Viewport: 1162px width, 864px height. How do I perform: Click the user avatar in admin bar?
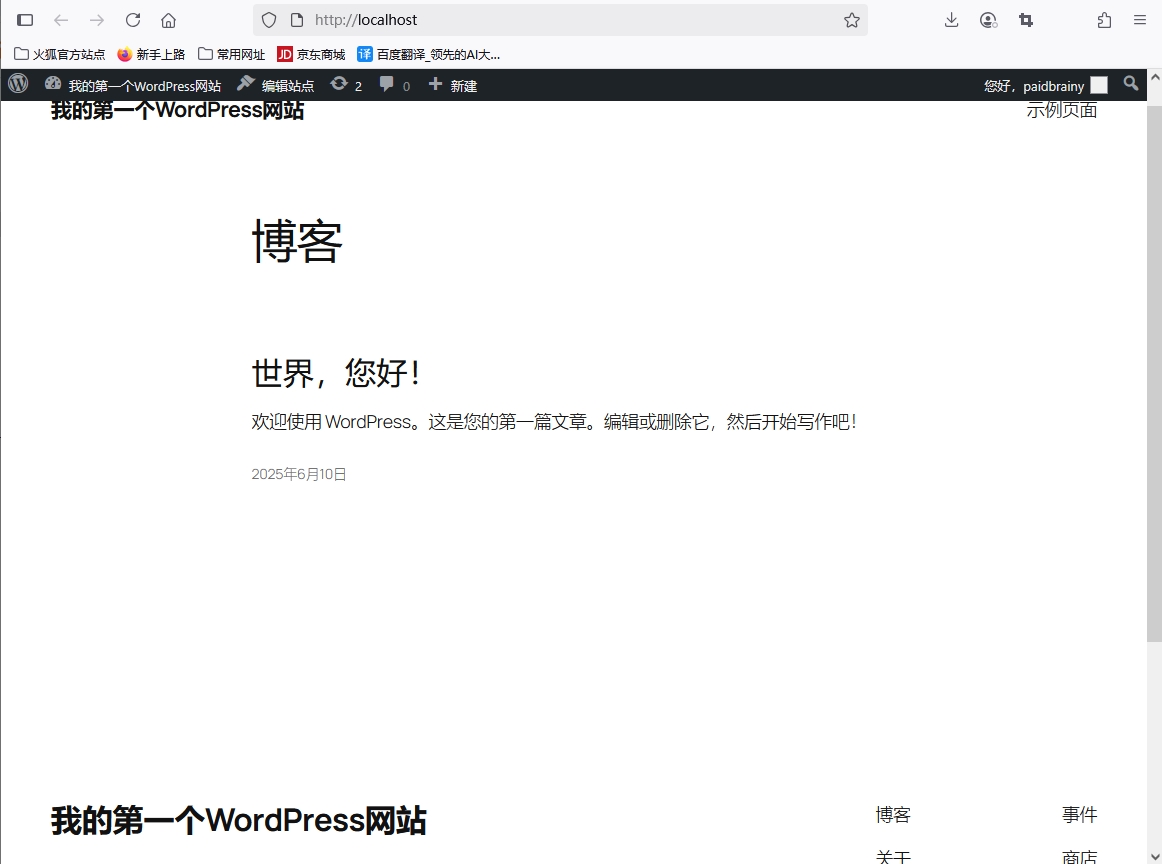point(1099,85)
